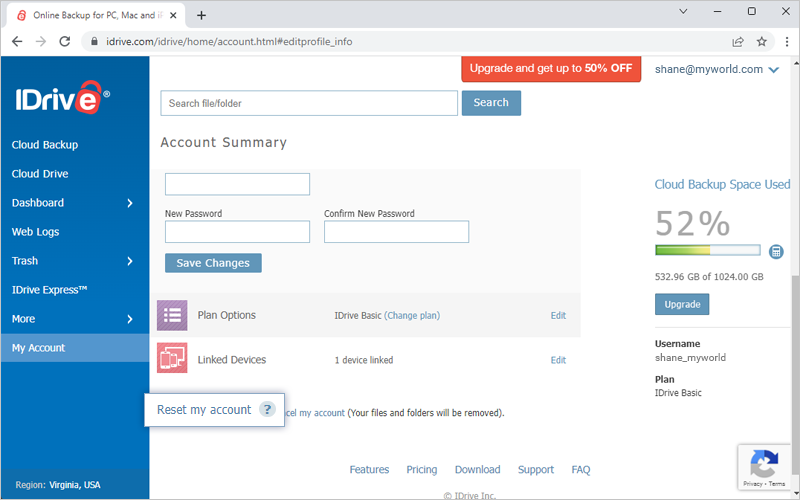
Task: Click the site lock icon
Action: [x=94, y=41]
